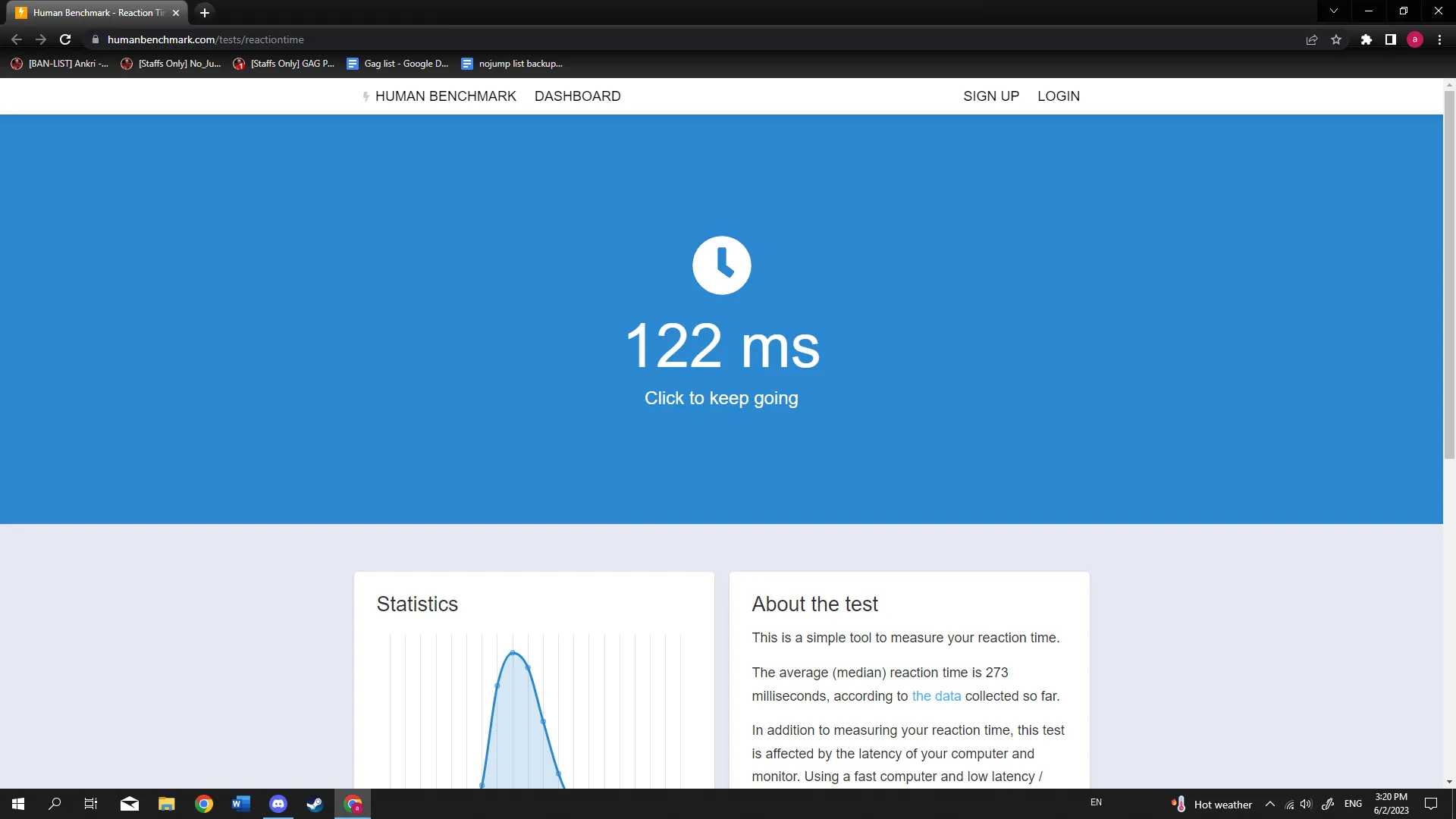Open the tab search chevron

coord(1333,11)
